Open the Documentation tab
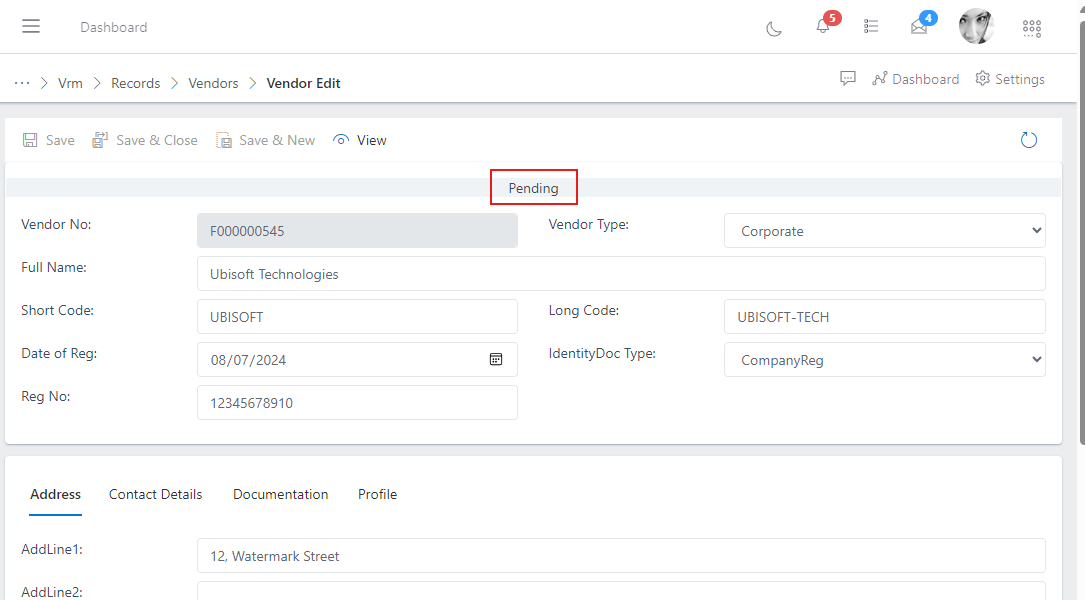This screenshot has width=1085, height=600. tap(280, 494)
